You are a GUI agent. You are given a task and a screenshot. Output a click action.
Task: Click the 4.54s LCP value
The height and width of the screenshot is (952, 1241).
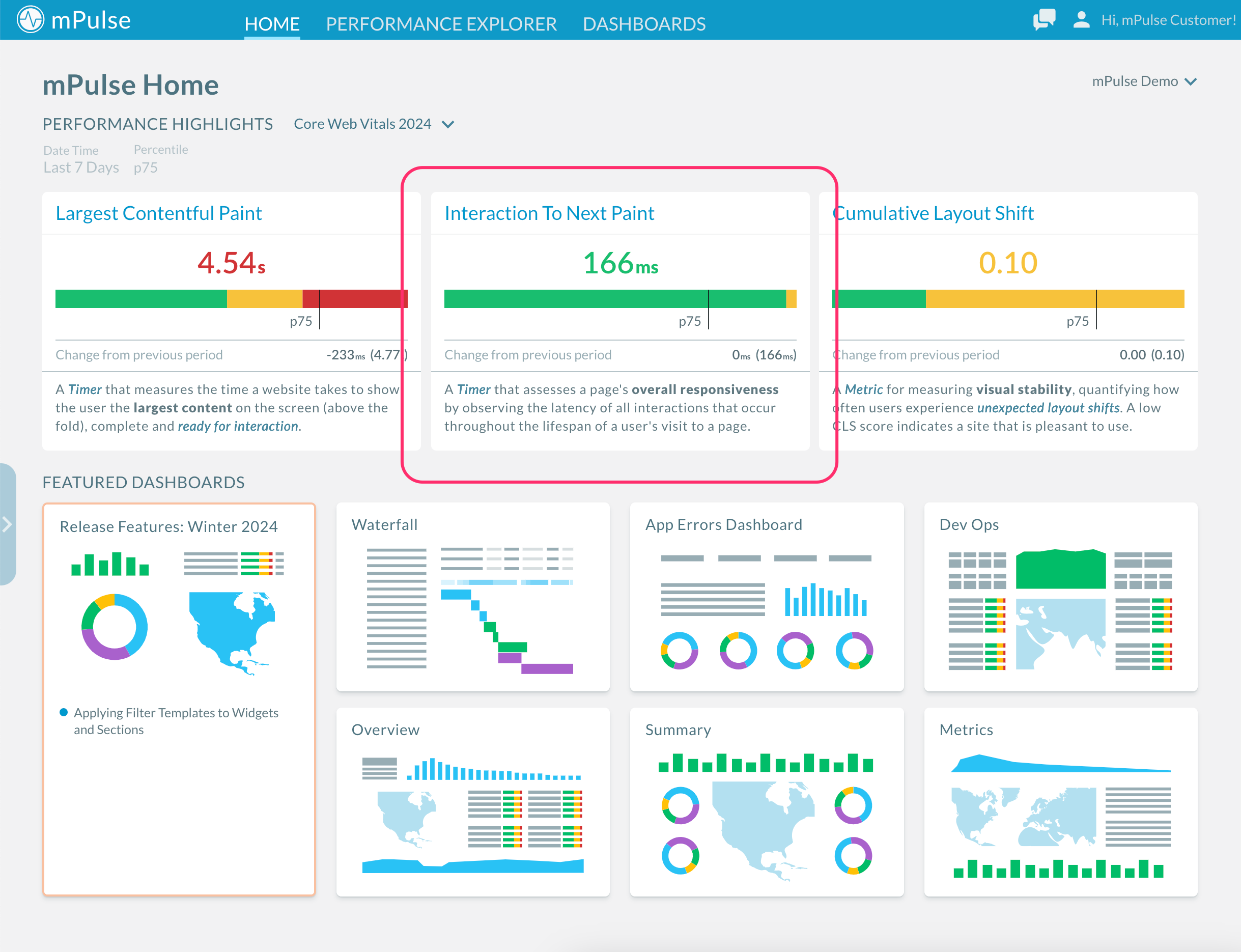click(231, 263)
